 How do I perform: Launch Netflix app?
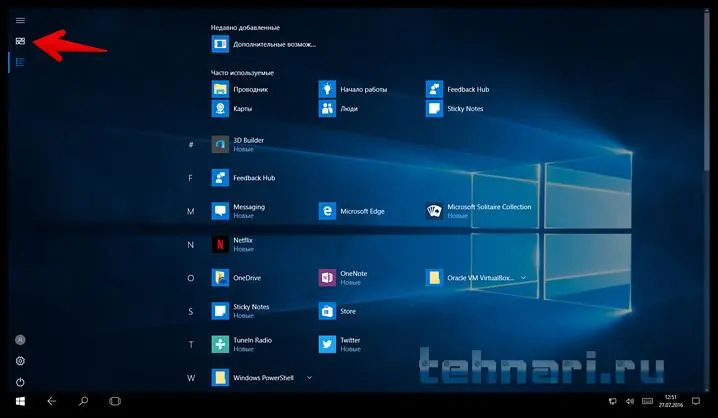click(x=233, y=244)
